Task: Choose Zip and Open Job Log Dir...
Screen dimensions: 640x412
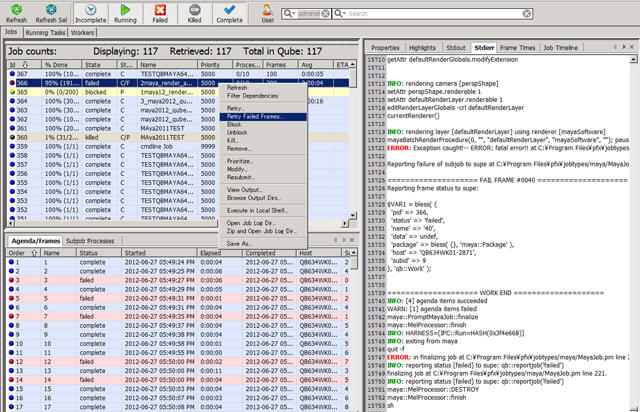Action: [x=263, y=231]
